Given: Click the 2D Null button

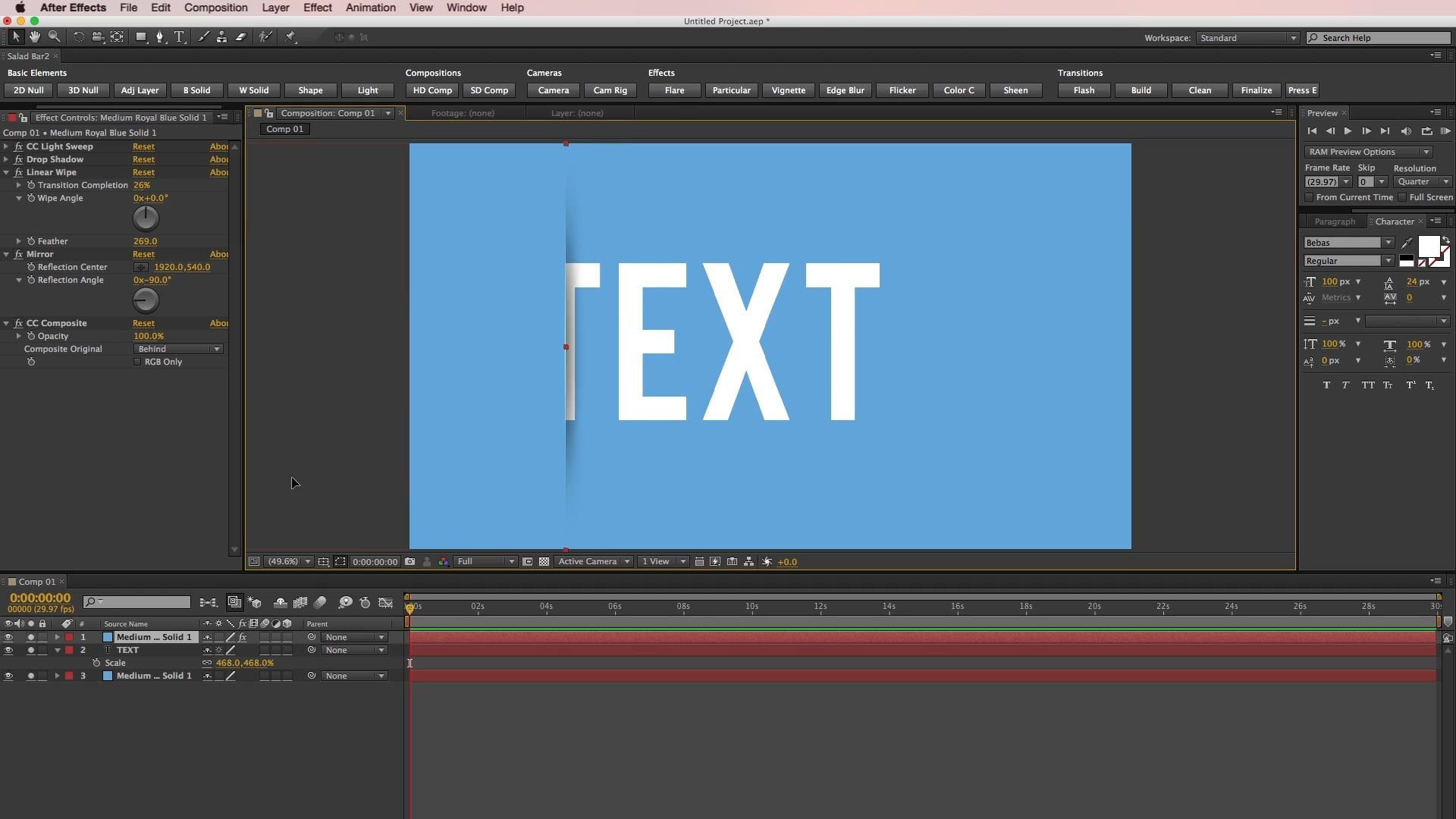Looking at the screenshot, I should click(29, 90).
